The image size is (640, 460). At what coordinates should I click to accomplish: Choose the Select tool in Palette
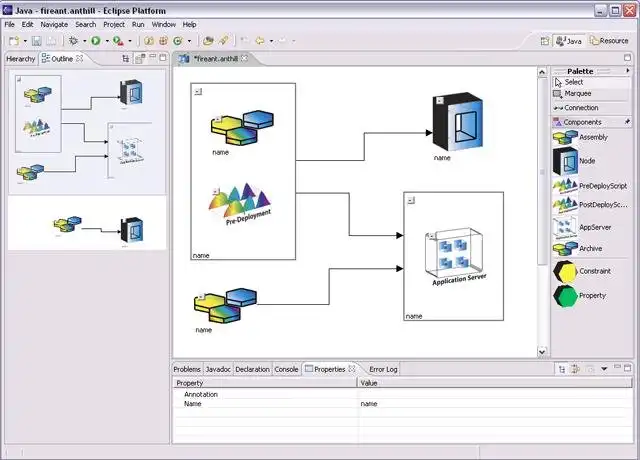(x=592, y=82)
